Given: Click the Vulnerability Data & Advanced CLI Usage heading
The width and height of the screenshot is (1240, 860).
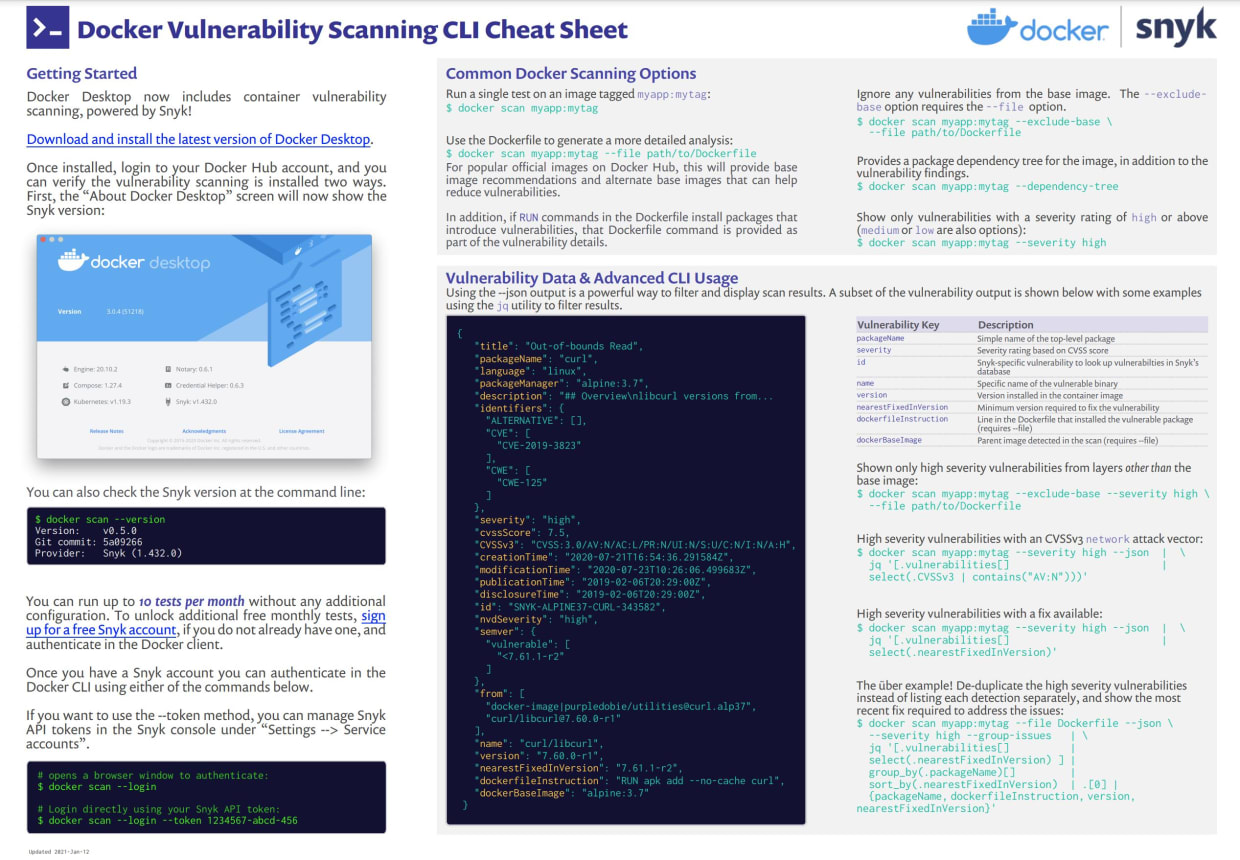Looking at the screenshot, I should pos(592,278).
